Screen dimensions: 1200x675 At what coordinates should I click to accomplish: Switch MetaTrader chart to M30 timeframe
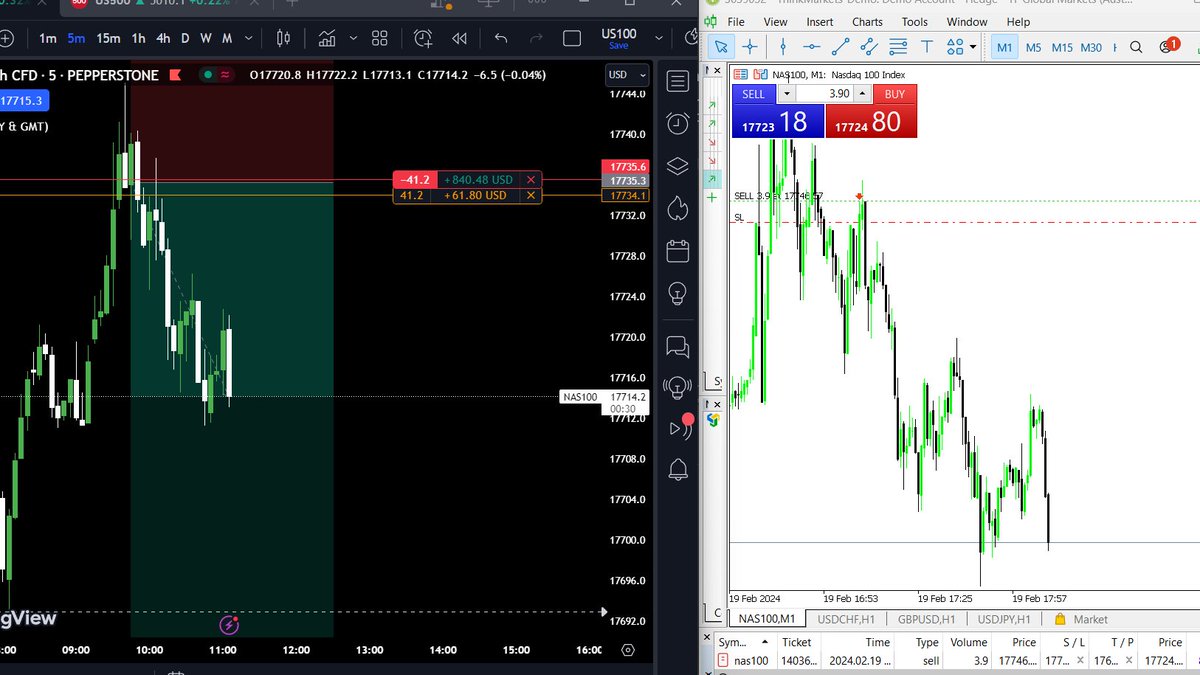pos(1091,47)
